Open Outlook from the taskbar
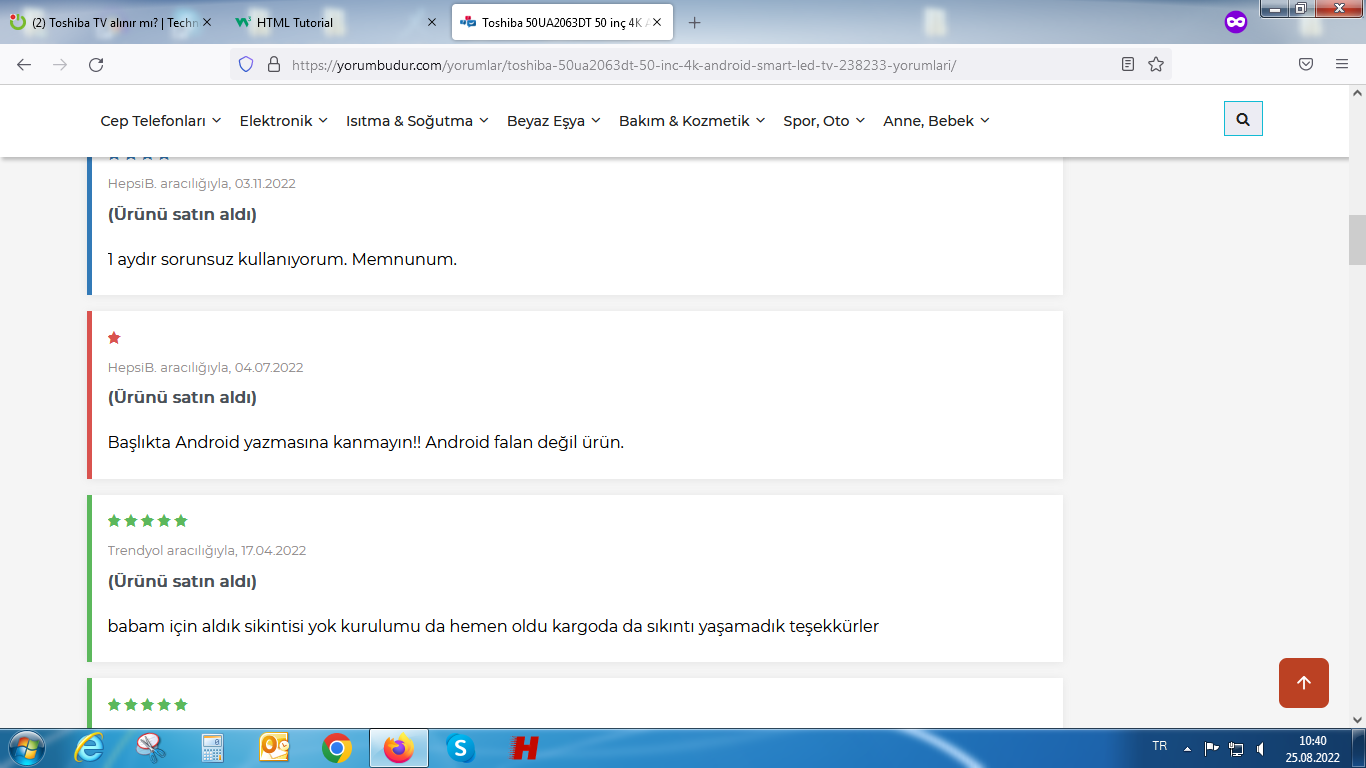Screen dimensions: 1366x768 point(274,748)
